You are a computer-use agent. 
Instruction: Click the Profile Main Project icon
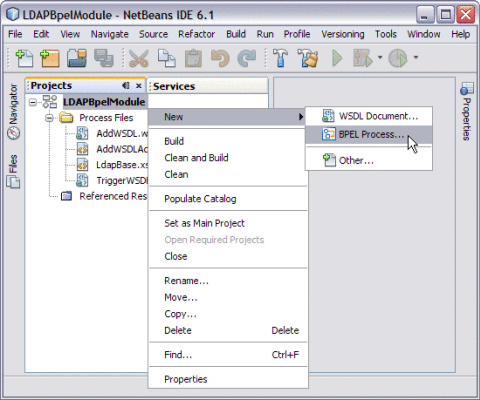tap(398, 58)
